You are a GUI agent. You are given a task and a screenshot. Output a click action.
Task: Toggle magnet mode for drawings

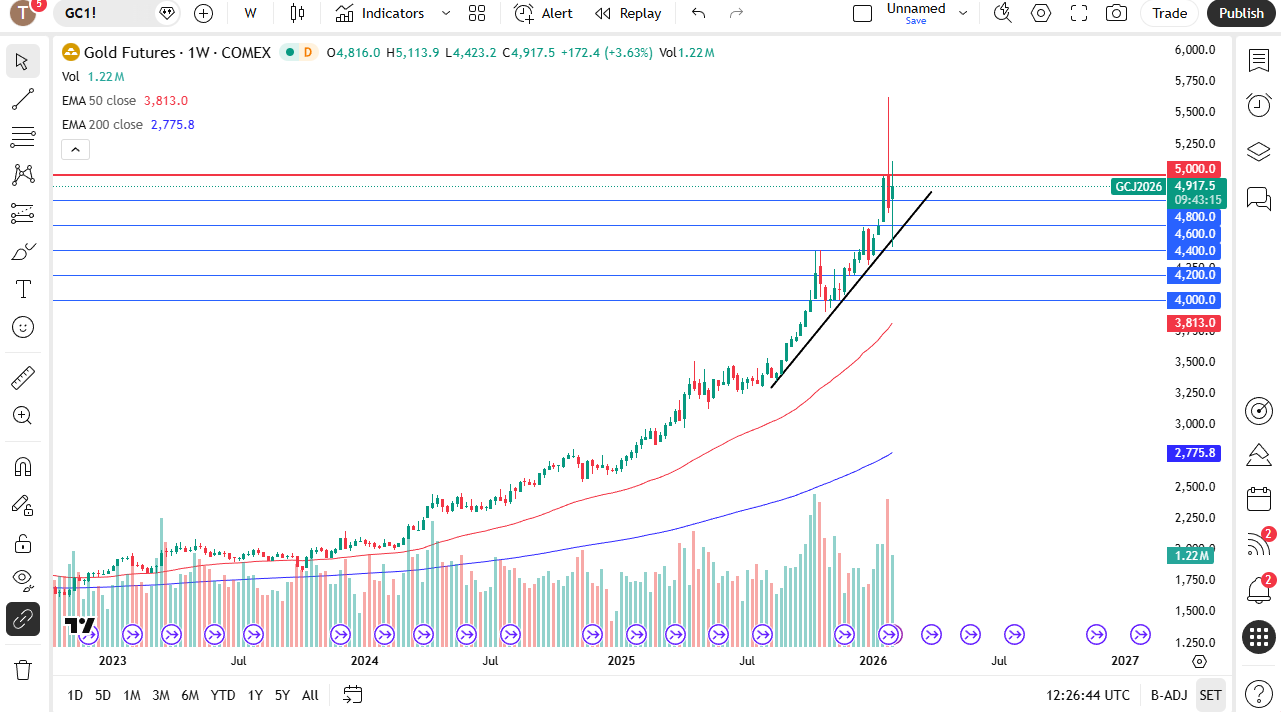click(x=22, y=467)
